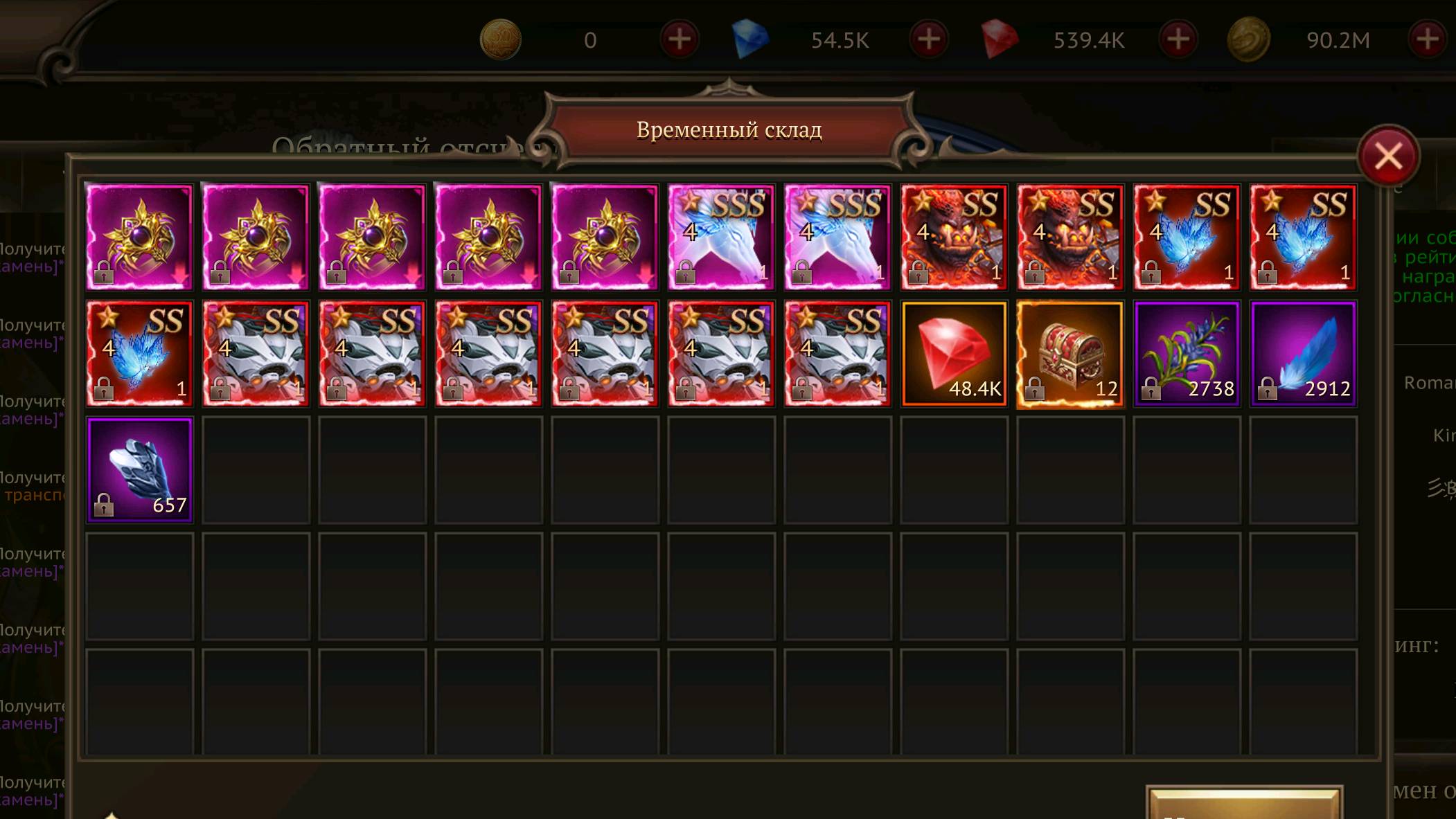
Task: Select the first SS red demon card
Action: 954,237
